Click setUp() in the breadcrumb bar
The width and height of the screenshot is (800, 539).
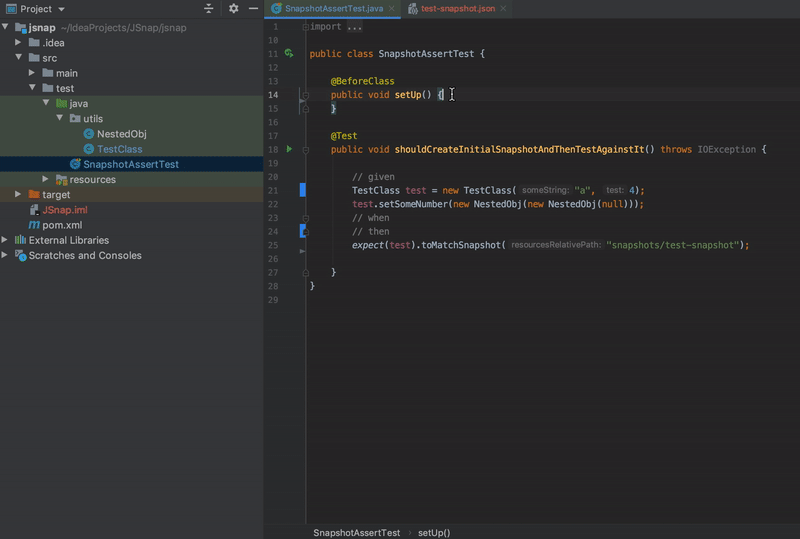pos(434,532)
